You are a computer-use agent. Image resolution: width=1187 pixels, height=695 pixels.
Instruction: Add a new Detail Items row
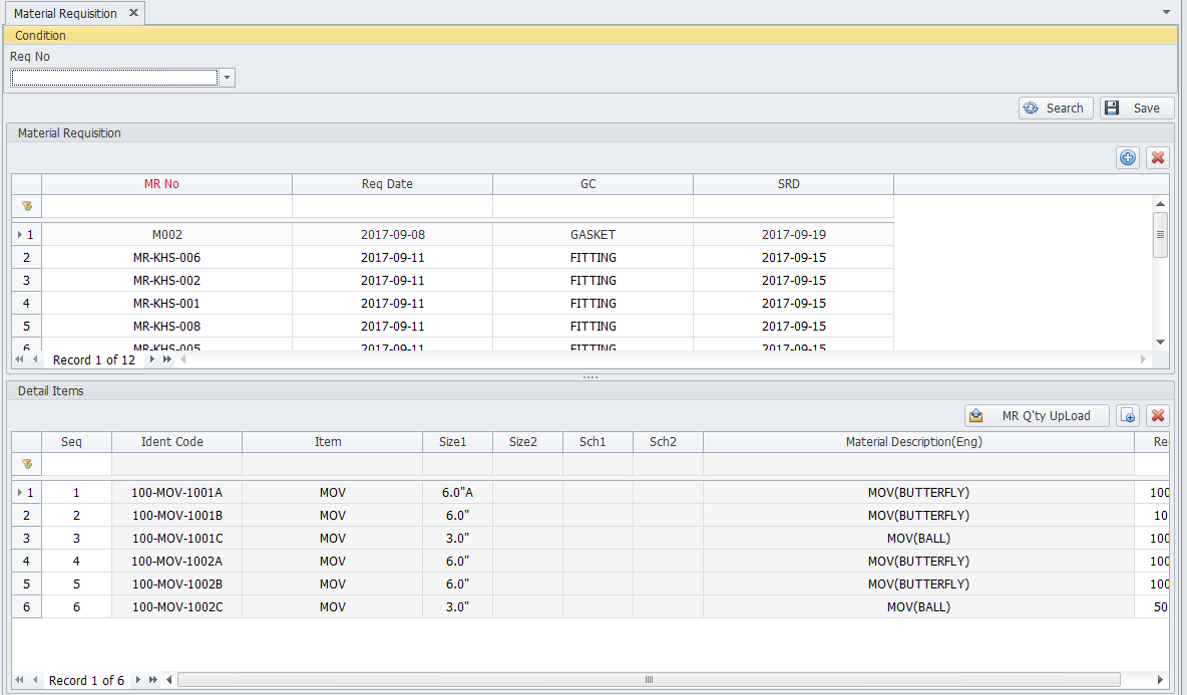1128,416
